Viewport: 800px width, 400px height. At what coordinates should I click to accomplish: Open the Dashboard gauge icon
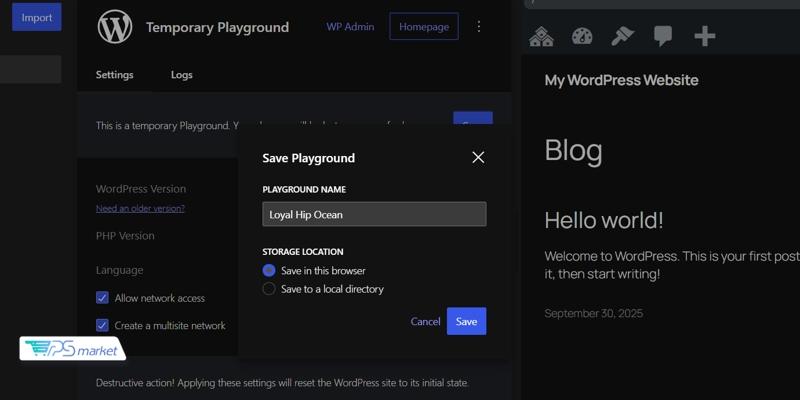(582, 37)
